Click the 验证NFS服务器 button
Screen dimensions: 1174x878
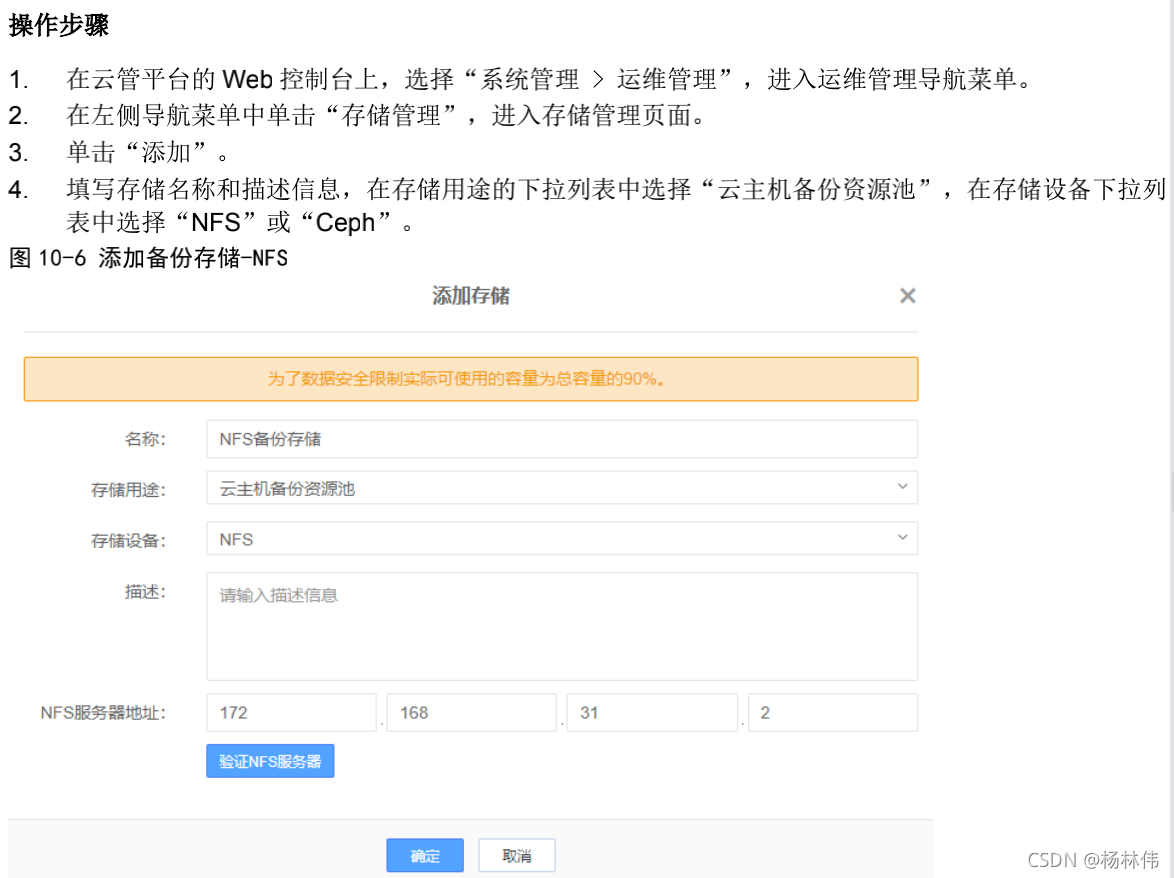(x=270, y=760)
